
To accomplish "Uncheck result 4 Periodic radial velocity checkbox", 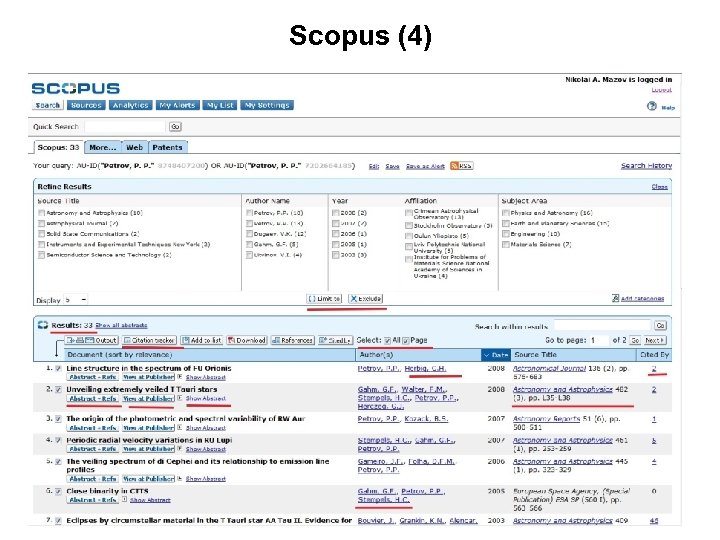I will pos(58,440).
